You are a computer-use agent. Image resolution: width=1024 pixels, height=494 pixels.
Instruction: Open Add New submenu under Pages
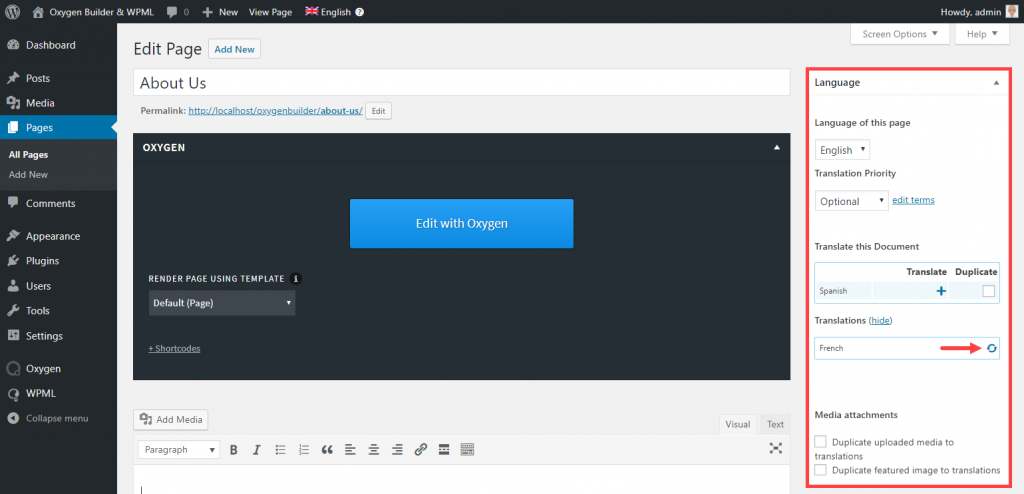[28, 174]
